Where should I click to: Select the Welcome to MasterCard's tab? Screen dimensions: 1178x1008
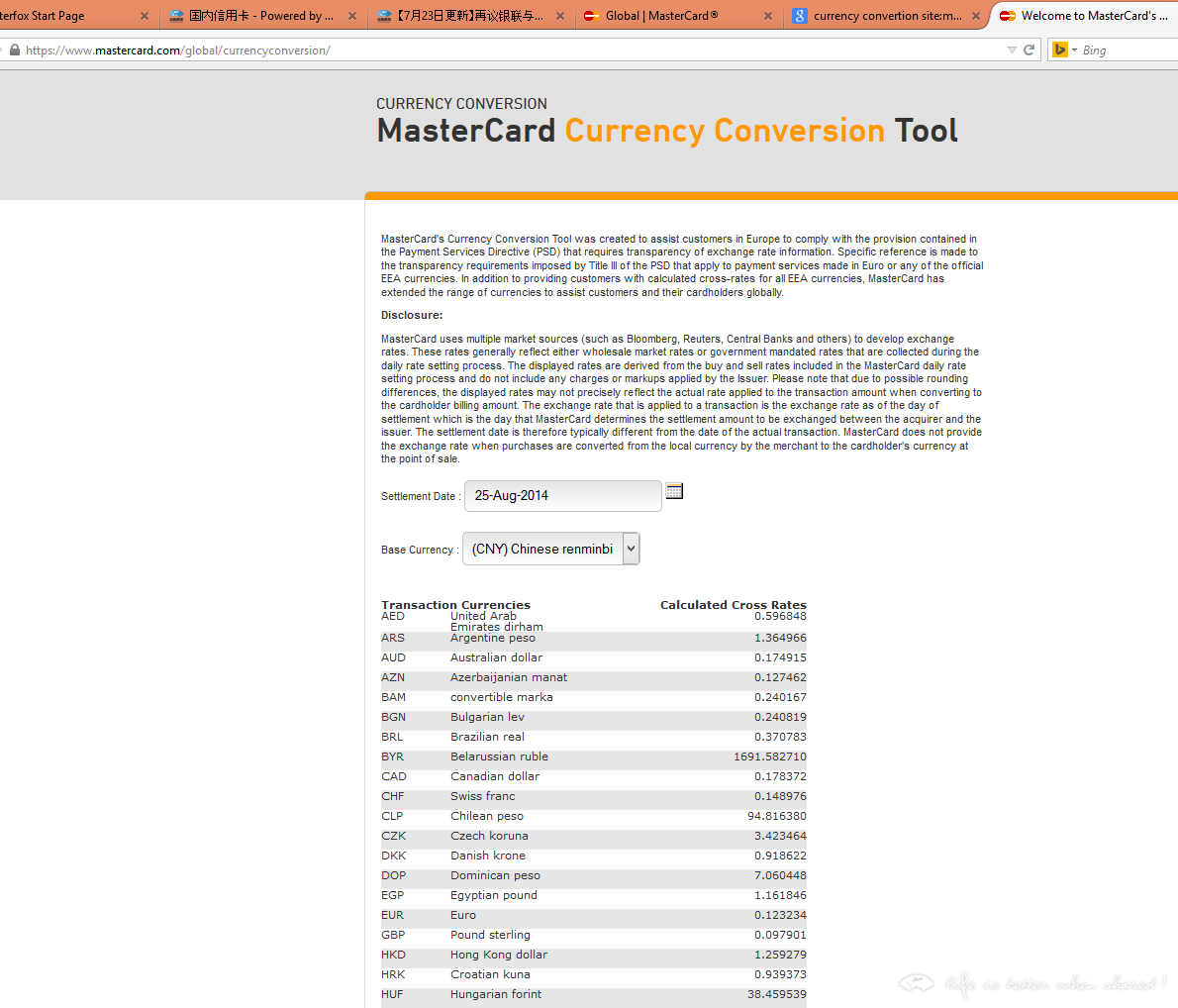1086,16
